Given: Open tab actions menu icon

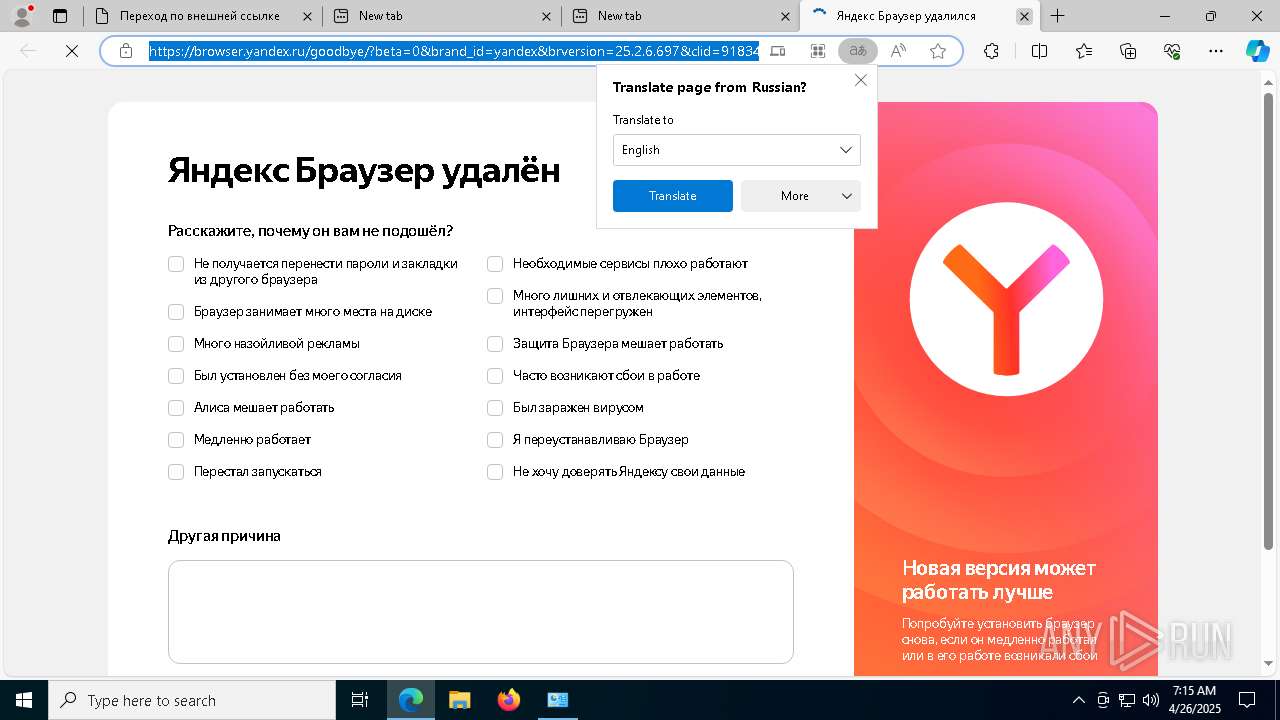Looking at the screenshot, I should pos(60,16).
